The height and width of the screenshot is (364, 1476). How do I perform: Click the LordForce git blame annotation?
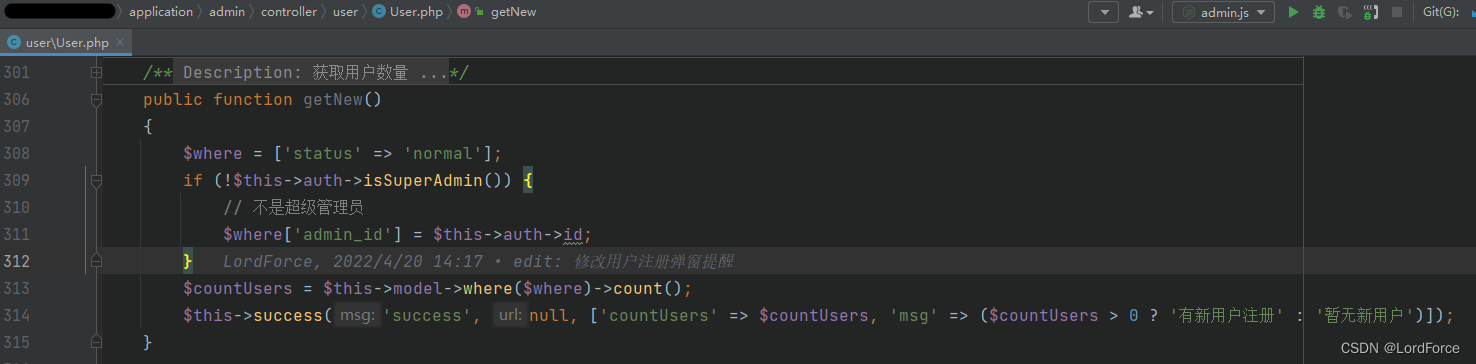pyautogui.click(x=478, y=261)
